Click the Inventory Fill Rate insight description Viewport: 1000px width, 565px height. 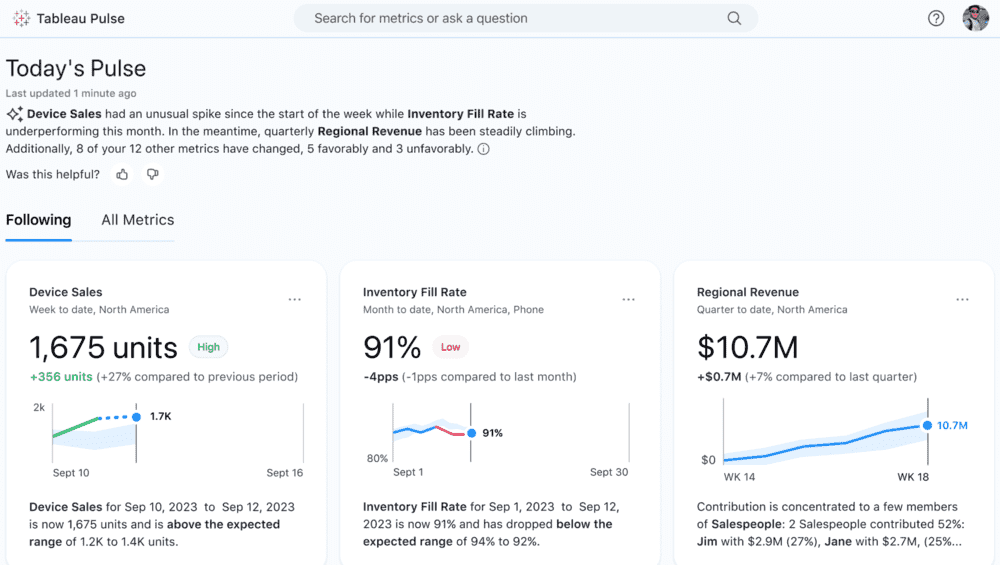point(491,524)
